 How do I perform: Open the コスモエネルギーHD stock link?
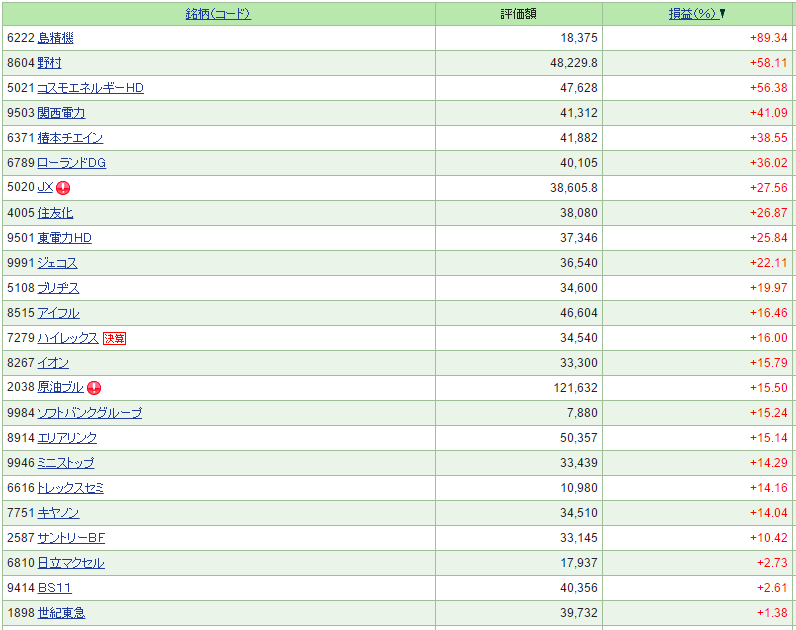[90, 88]
